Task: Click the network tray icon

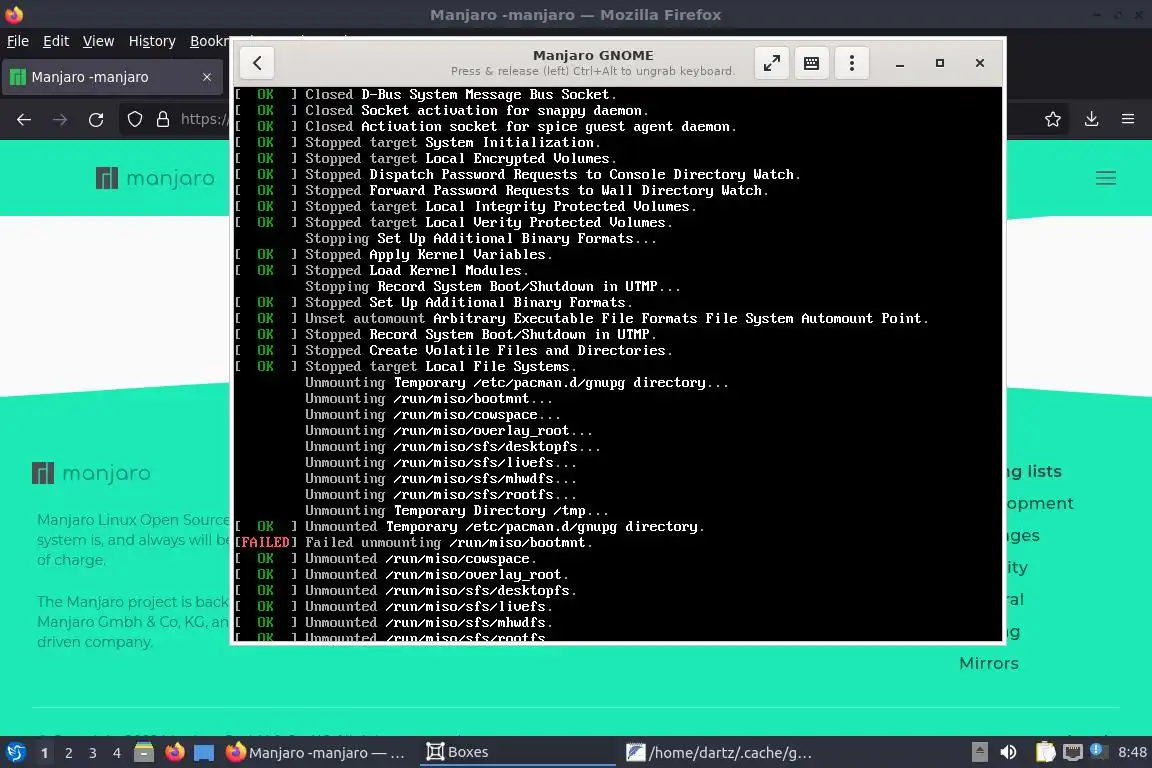Action: (1073, 753)
